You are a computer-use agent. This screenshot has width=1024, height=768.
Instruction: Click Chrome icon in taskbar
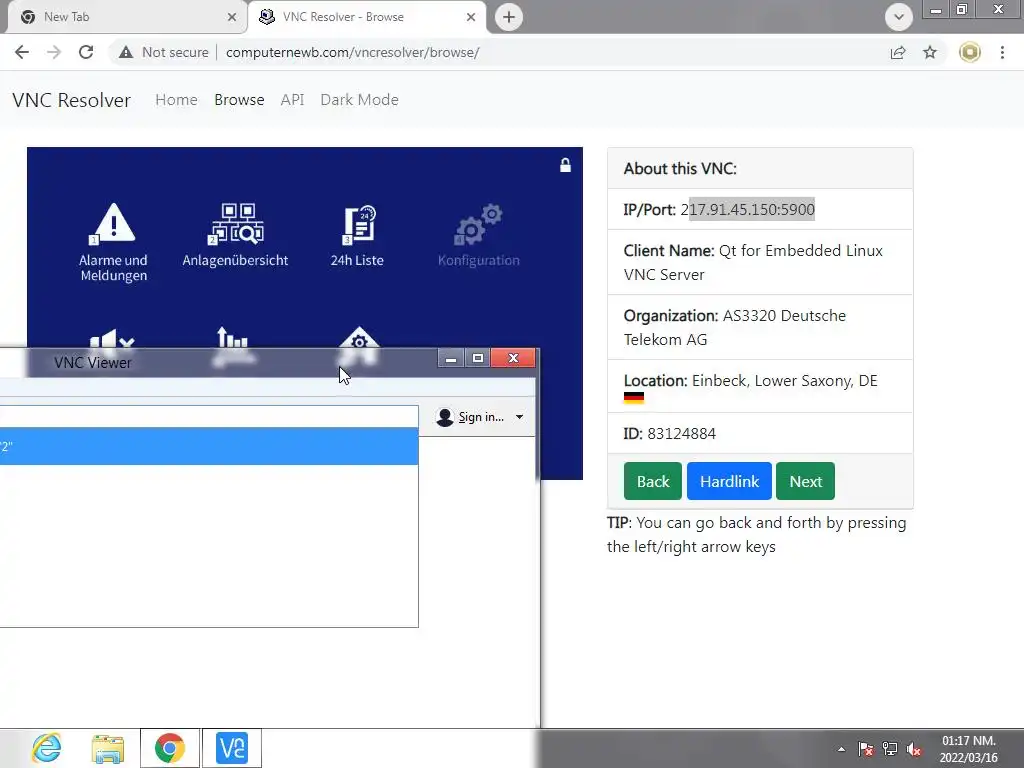pyautogui.click(x=170, y=748)
